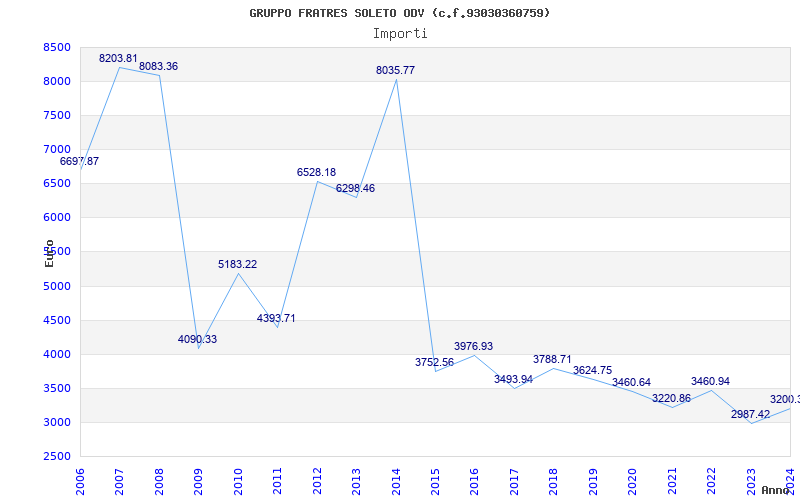Click the 2022 x-axis year label
Screen dimensions: 800x500
(711, 482)
